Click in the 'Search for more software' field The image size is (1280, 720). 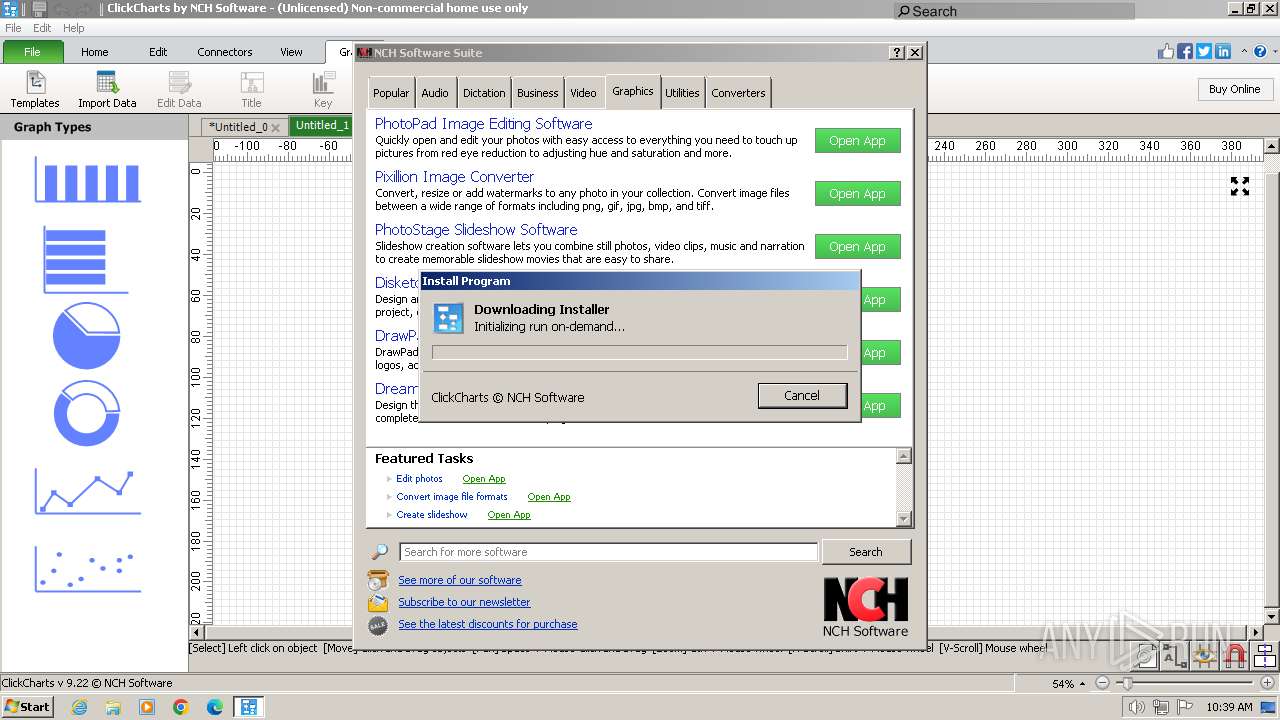coord(608,552)
